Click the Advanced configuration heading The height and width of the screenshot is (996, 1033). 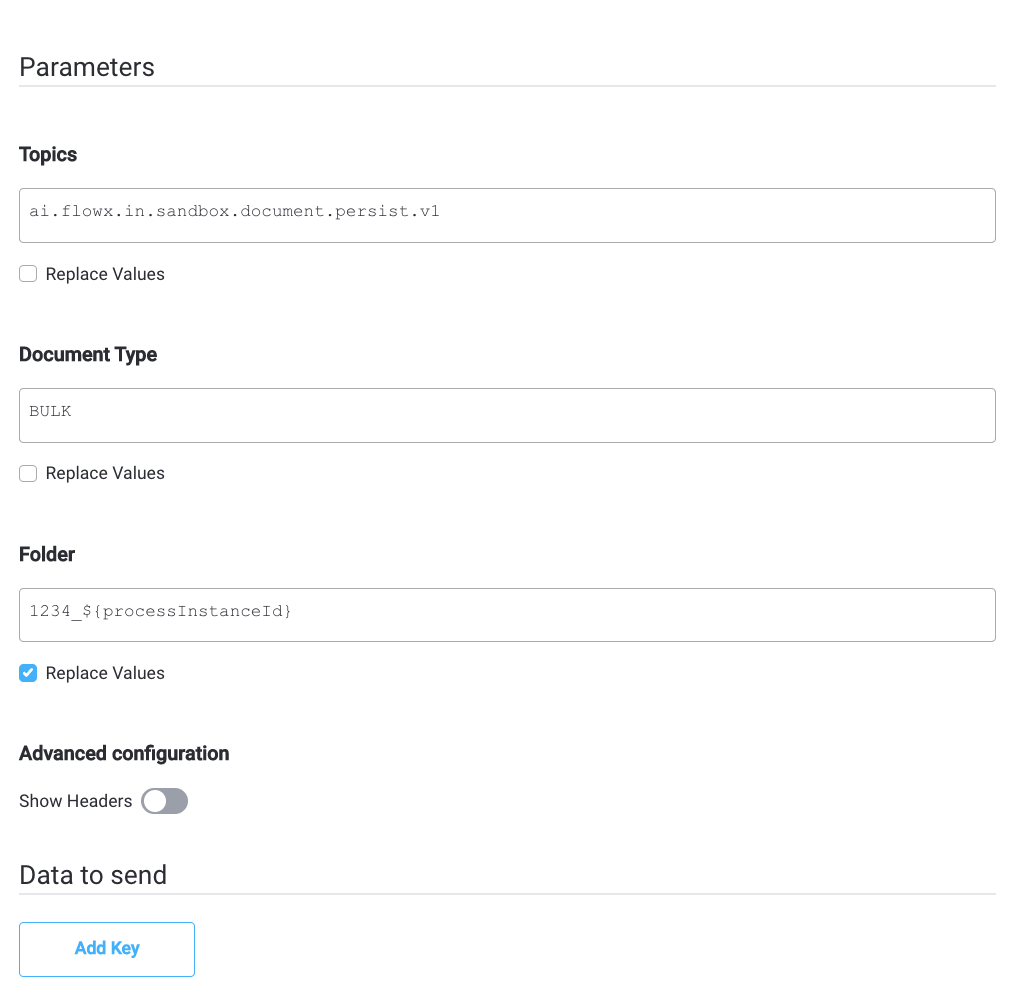[x=124, y=754]
